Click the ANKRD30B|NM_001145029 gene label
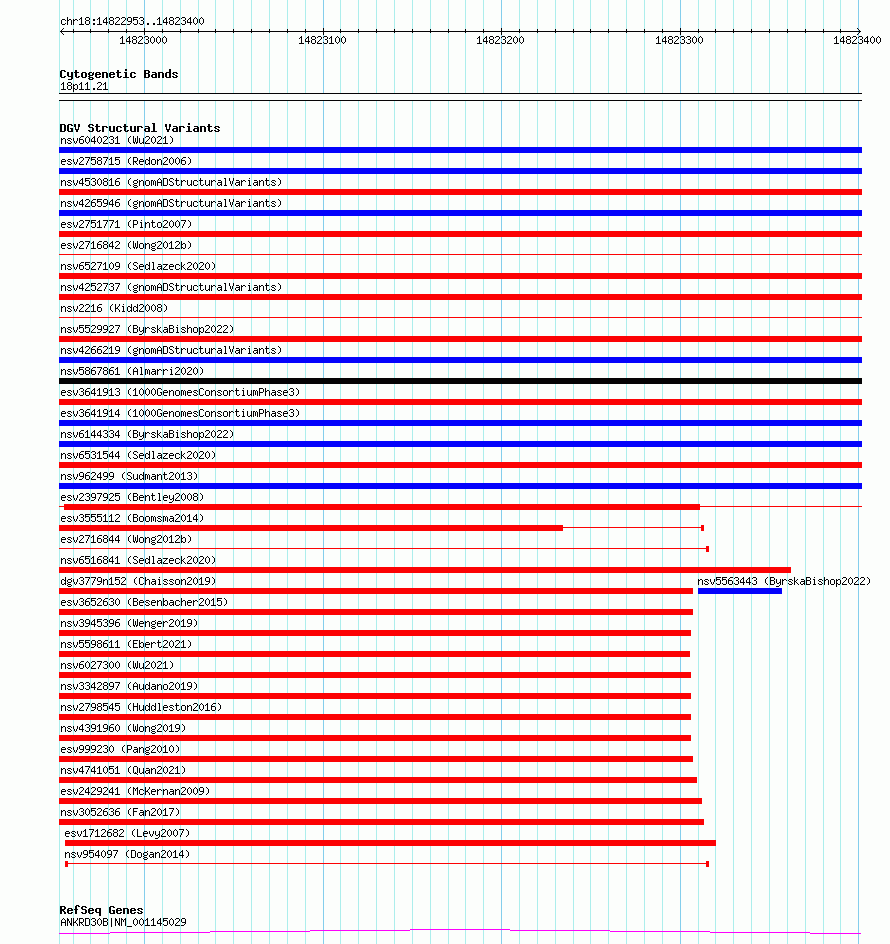The image size is (890, 944). [123, 922]
